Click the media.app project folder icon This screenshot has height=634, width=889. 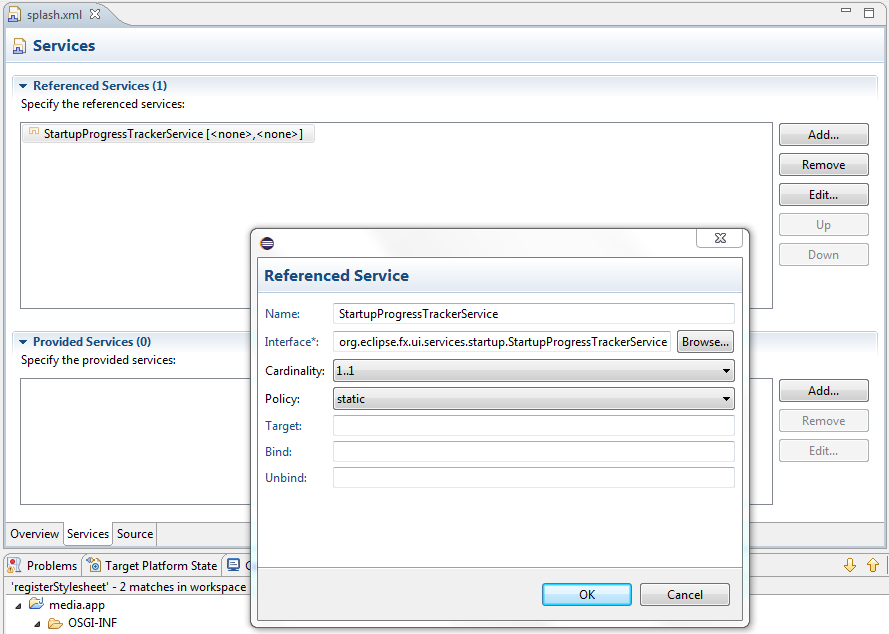coord(36,604)
